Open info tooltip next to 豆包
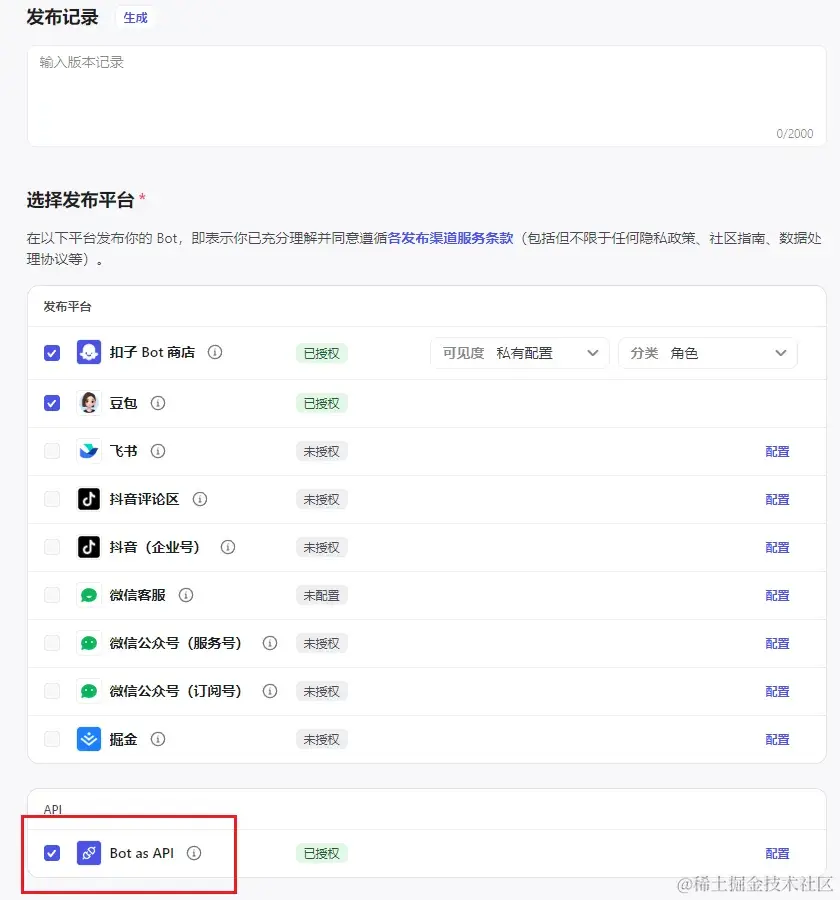Viewport: 840px width, 900px height. (x=158, y=403)
